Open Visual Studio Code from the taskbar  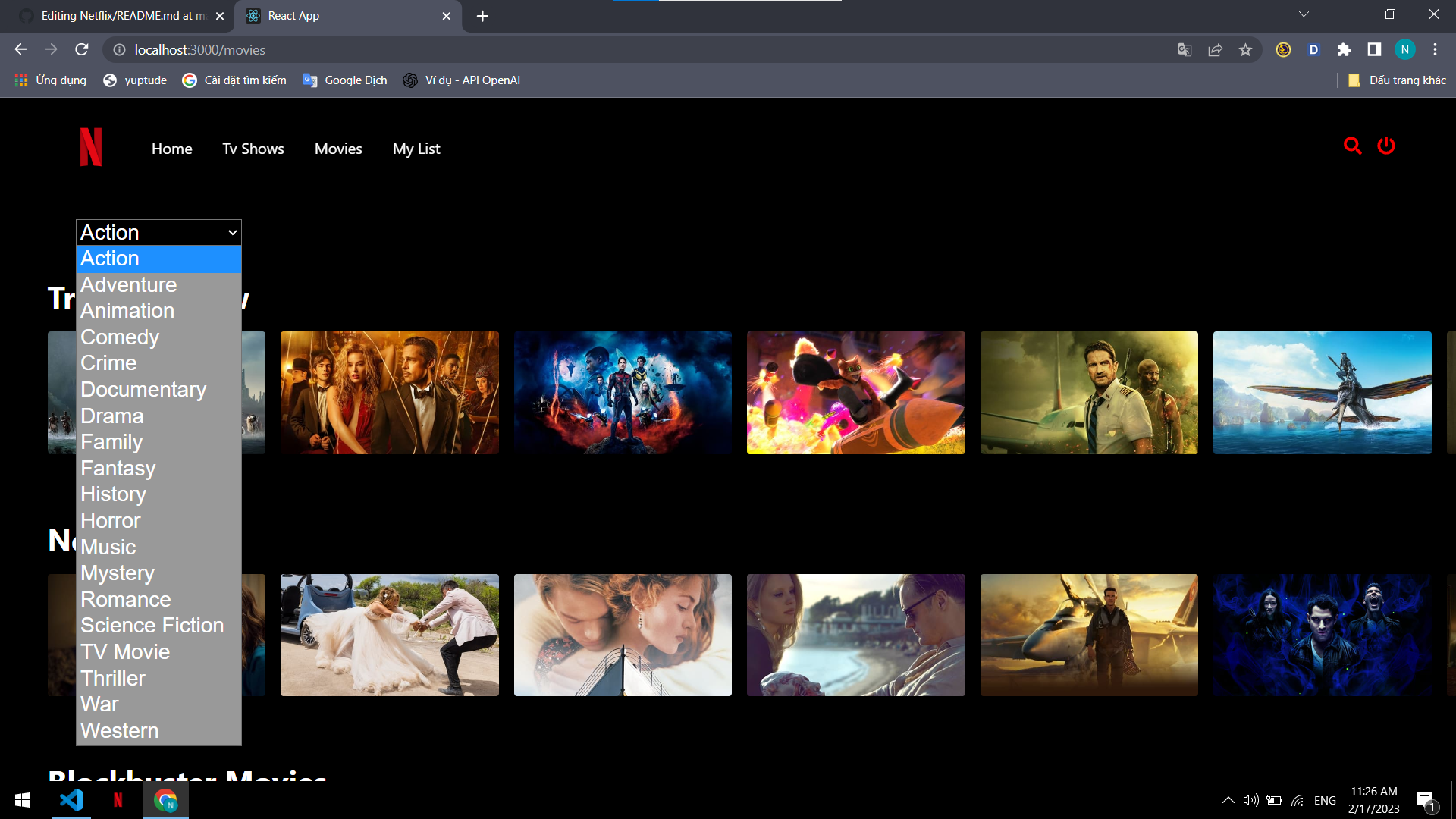[x=71, y=799]
